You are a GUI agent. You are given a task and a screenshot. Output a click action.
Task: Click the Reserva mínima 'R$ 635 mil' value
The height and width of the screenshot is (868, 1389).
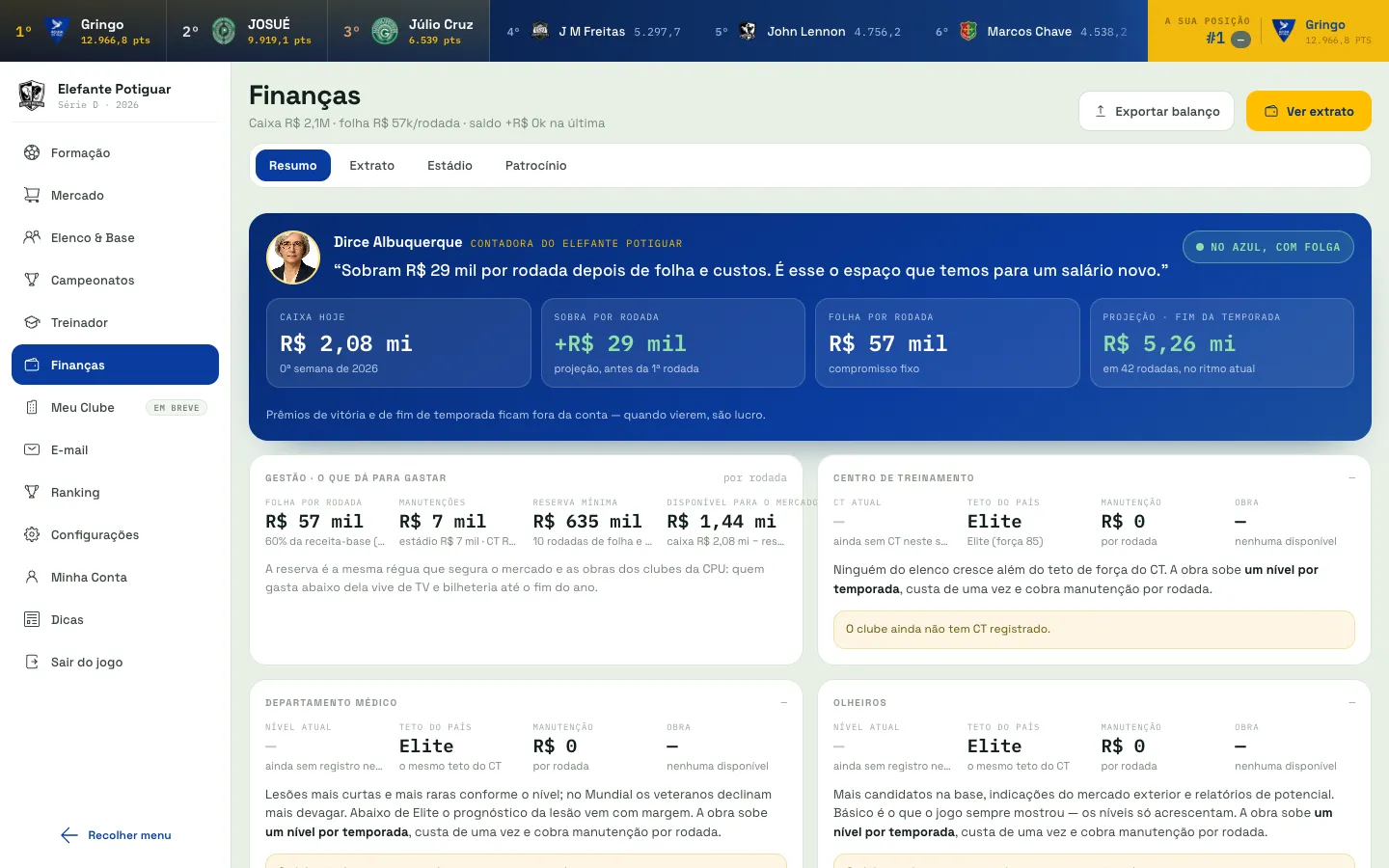tap(587, 521)
